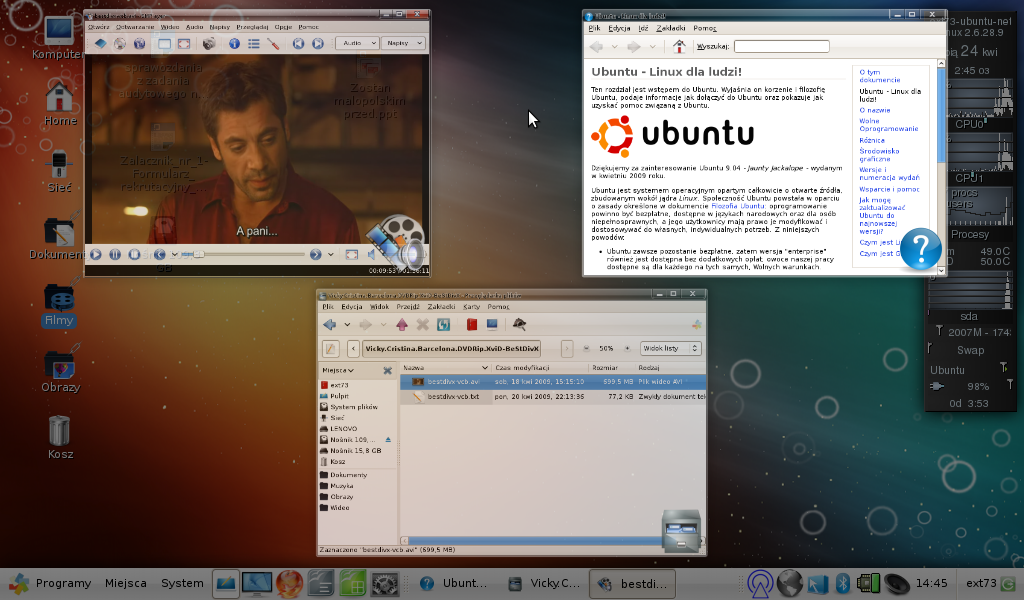Open the Karty menu in file manager

point(472,307)
